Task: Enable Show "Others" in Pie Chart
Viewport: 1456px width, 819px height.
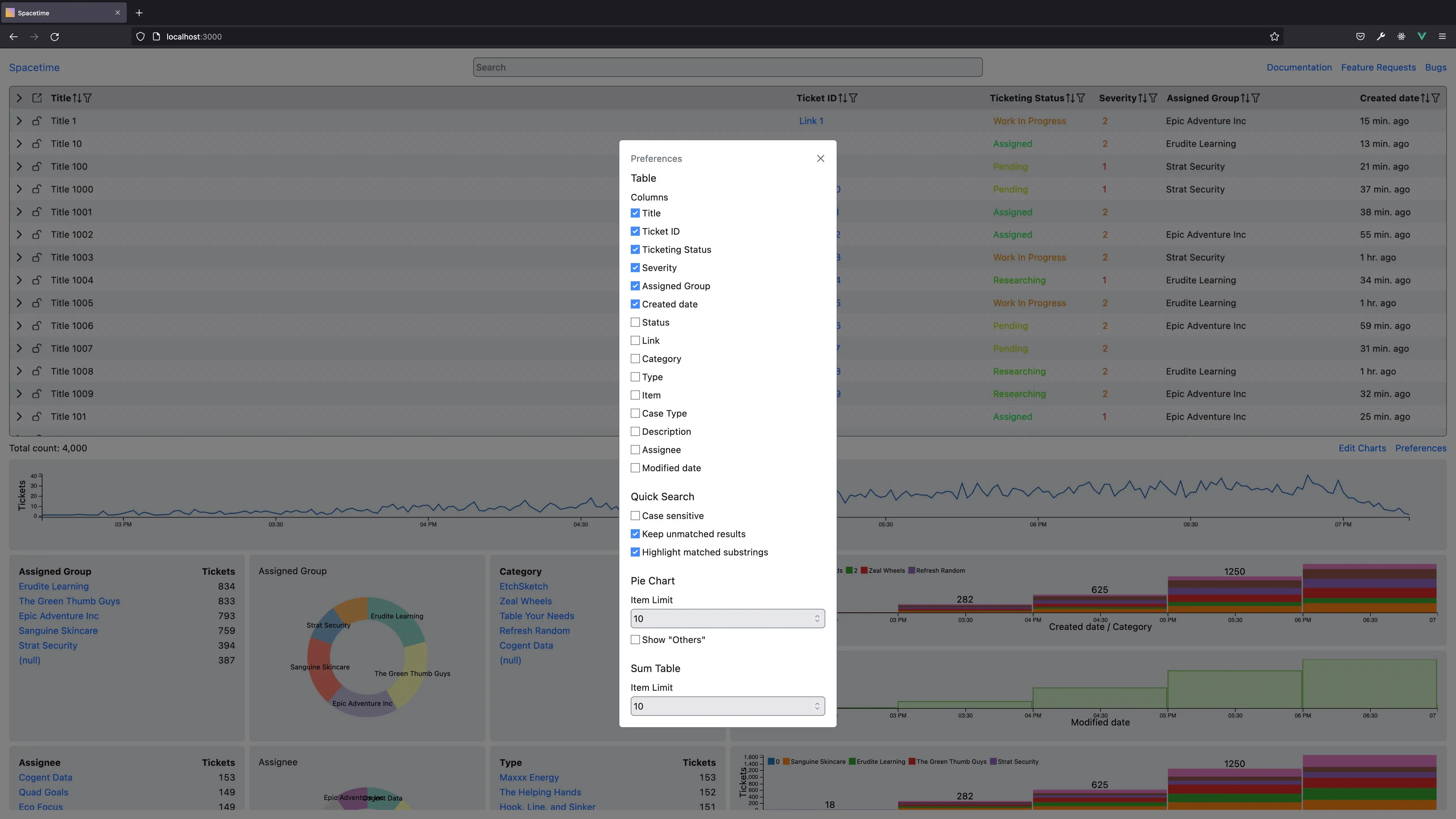Action: (x=635, y=640)
